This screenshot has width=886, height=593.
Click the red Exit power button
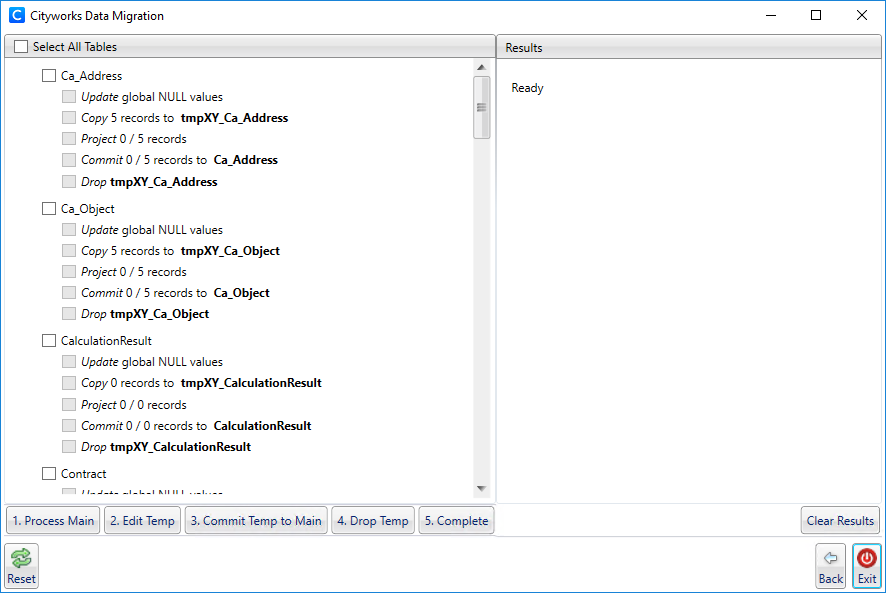coord(867,566)
